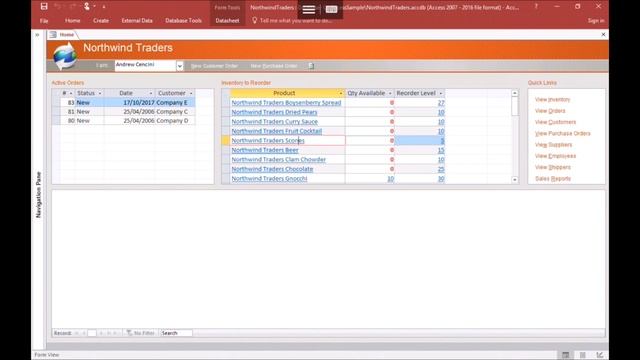Open the 'I am' employee dropdown arrow

coord(180,66)
